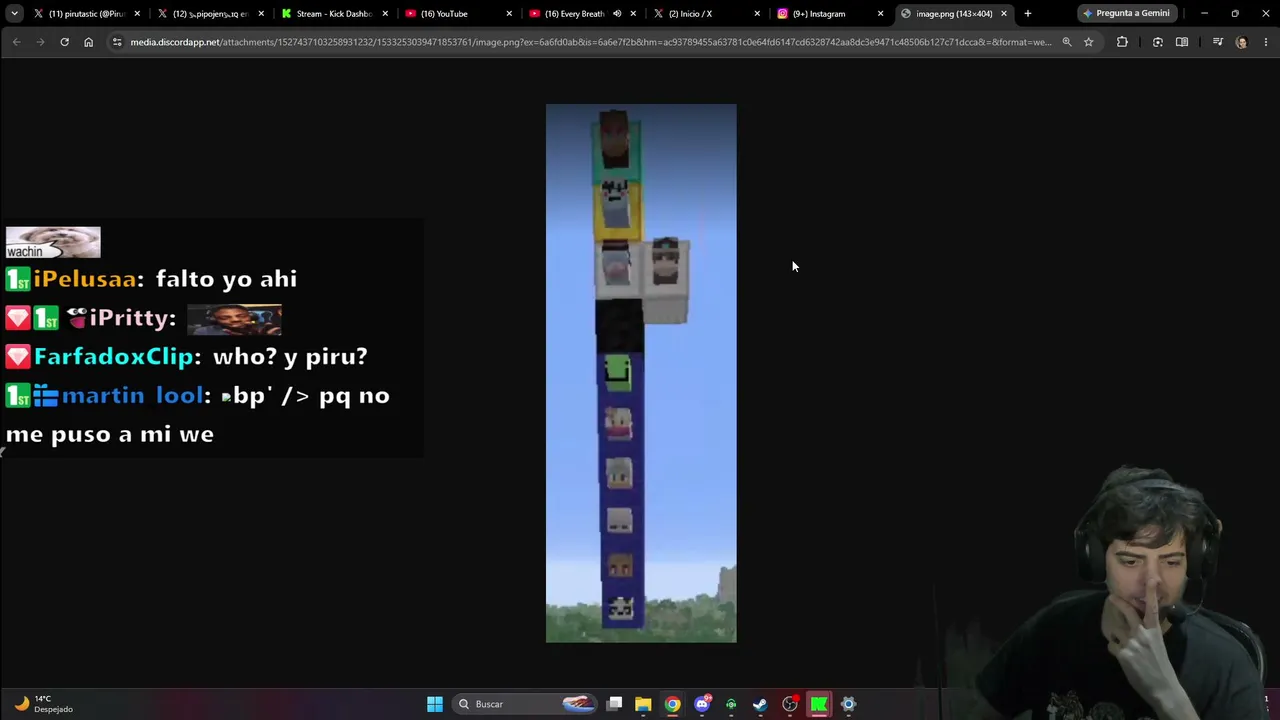Viewport: 1280px width, 720px height.
Task: Switch to the Stream - Kick Dashboard tab
Action: click(334, 14)
